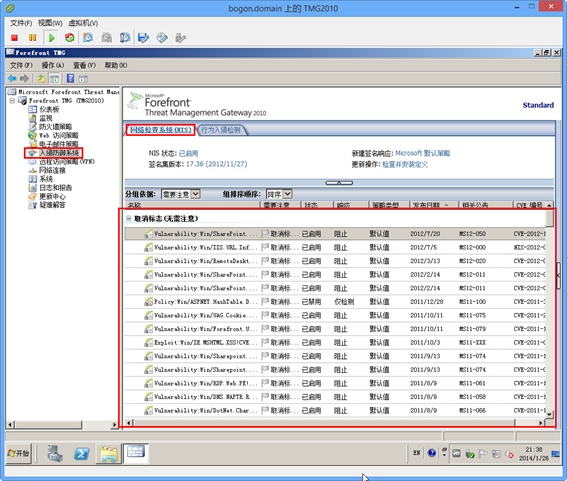
Task: Select the Vulnerability:Win/RemoteDeskt row
Action: [335, 261]
